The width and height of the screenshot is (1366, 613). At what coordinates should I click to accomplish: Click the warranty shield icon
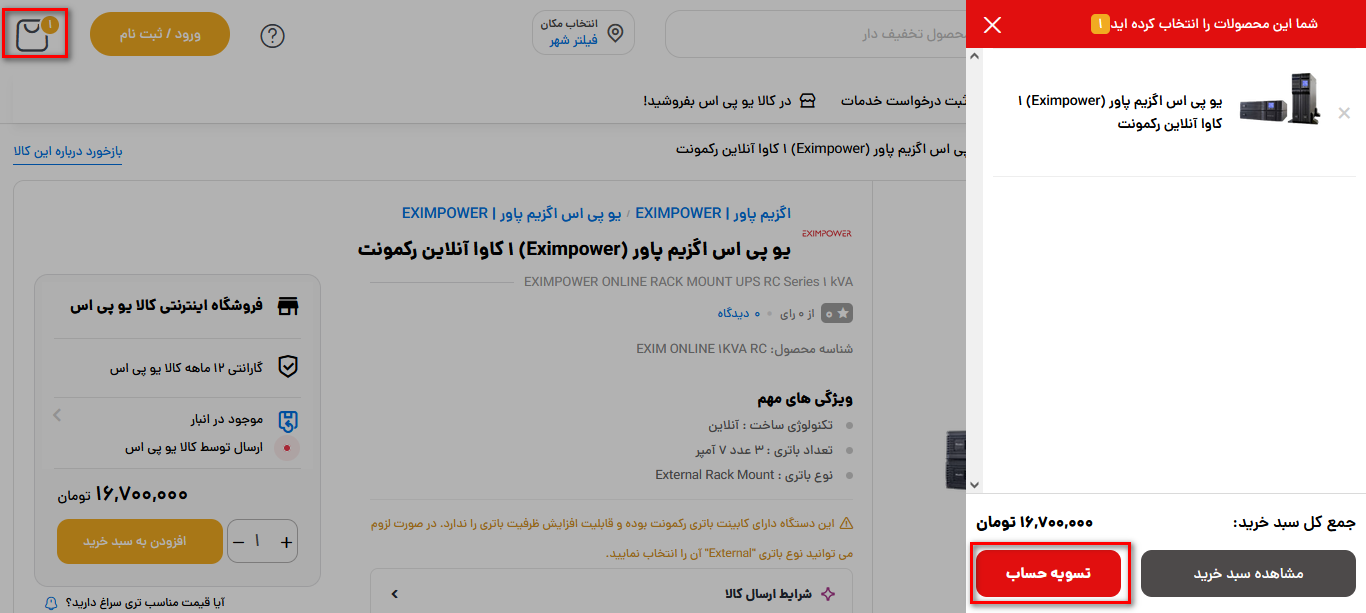click(288, 367)
